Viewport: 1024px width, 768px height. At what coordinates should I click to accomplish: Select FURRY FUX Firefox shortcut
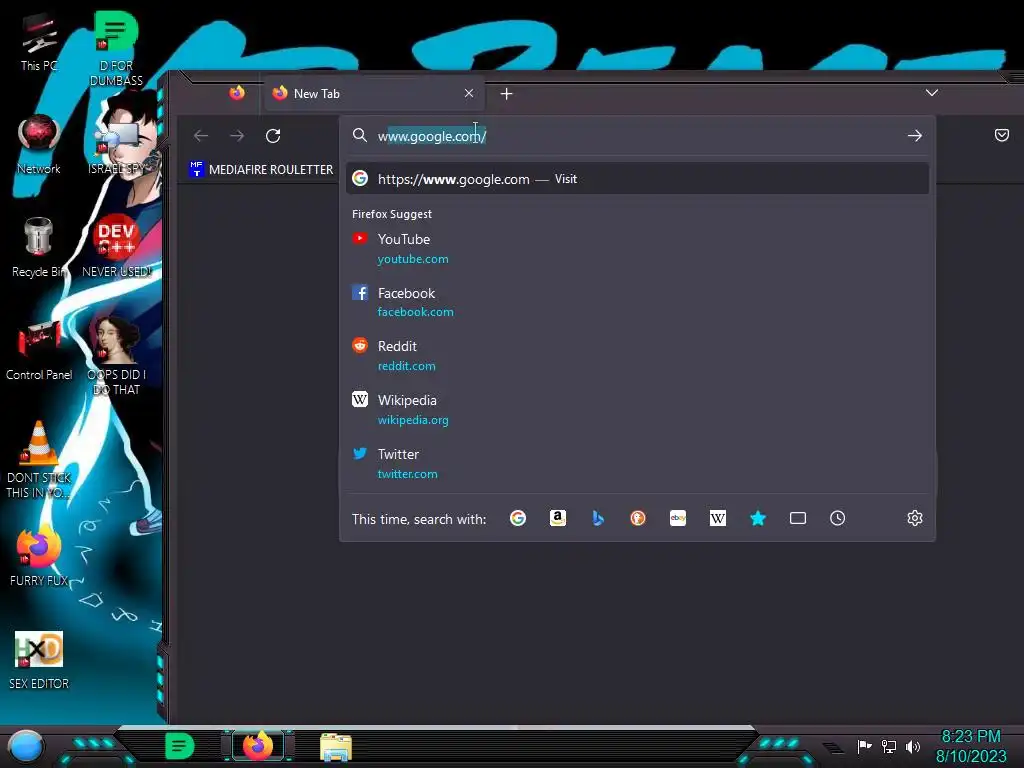click(x=39, y=556)
